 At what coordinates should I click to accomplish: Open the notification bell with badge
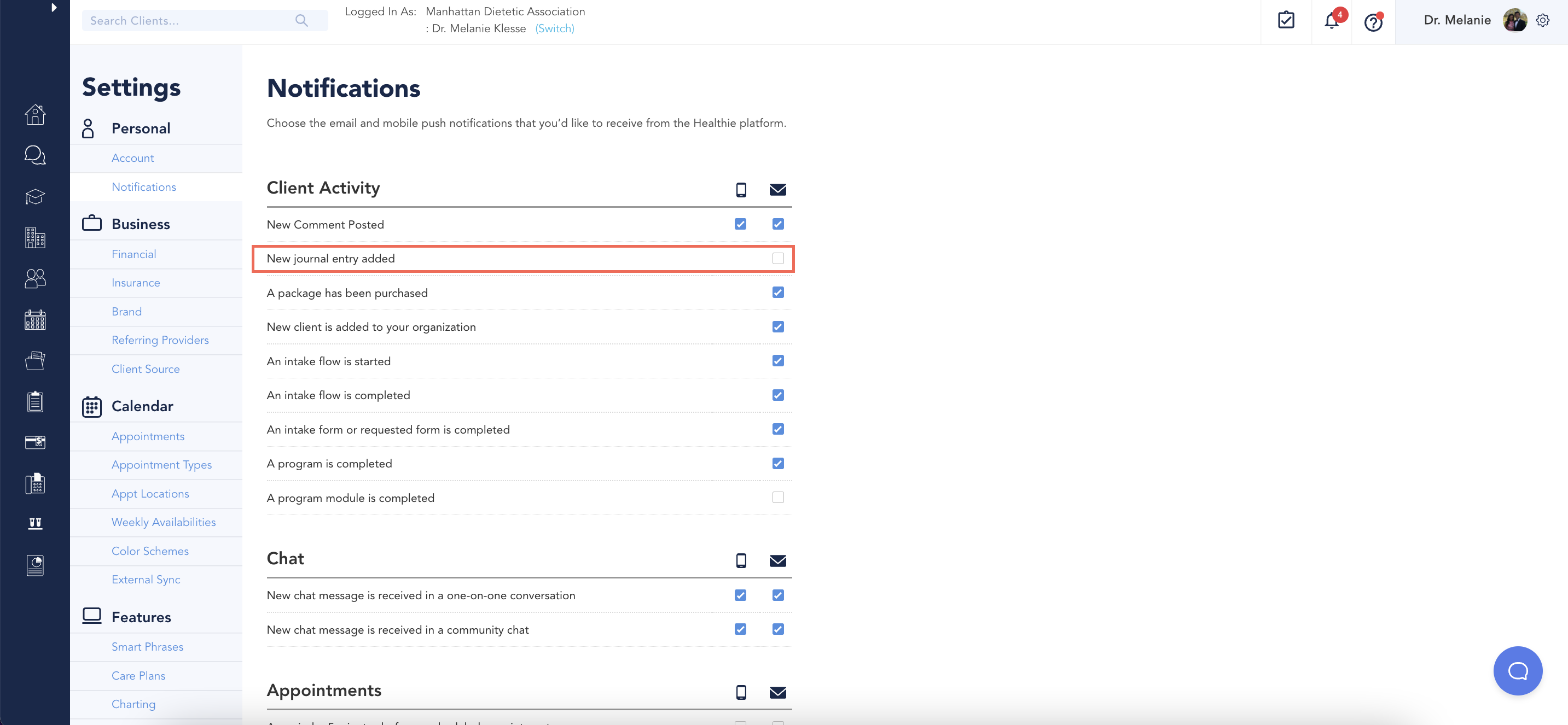point(1332,21)
